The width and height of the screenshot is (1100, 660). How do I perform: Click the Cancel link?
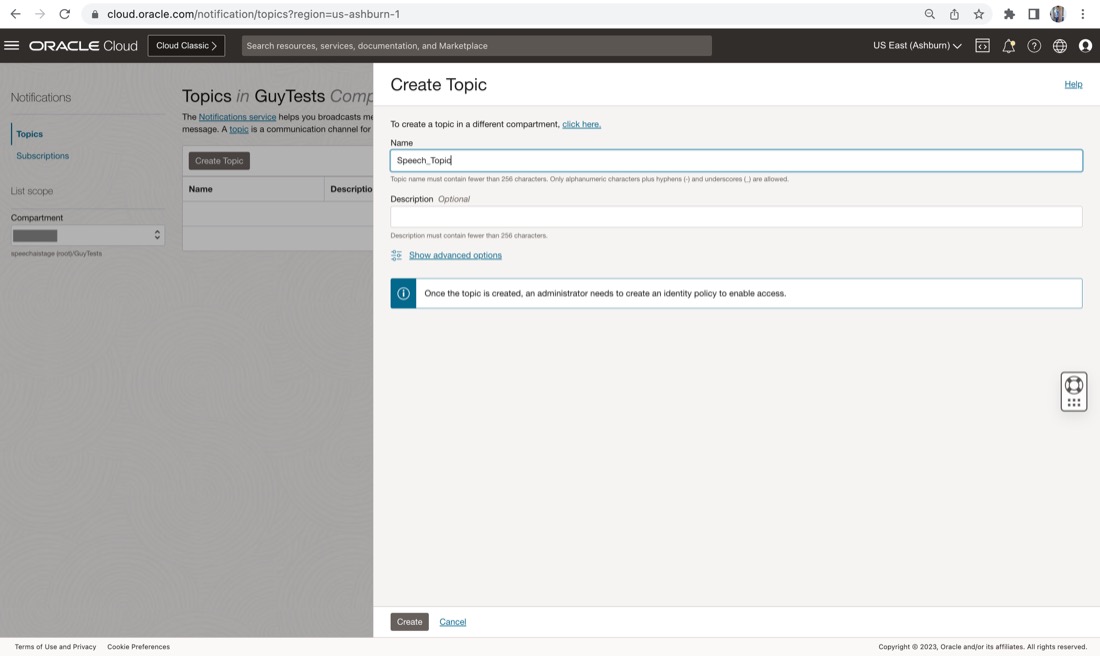click(452, 622)
